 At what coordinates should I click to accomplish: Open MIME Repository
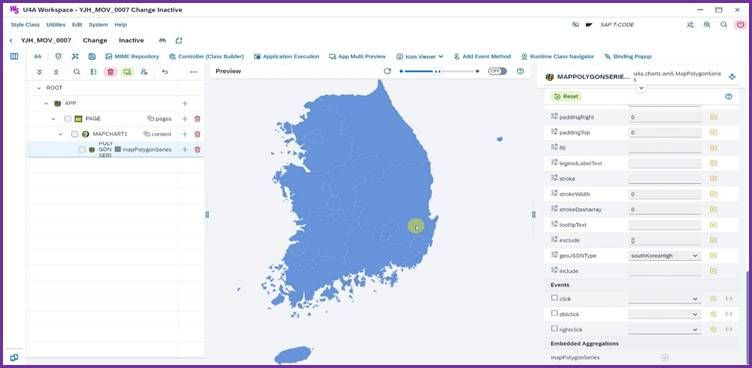click(x=132, y=56)
